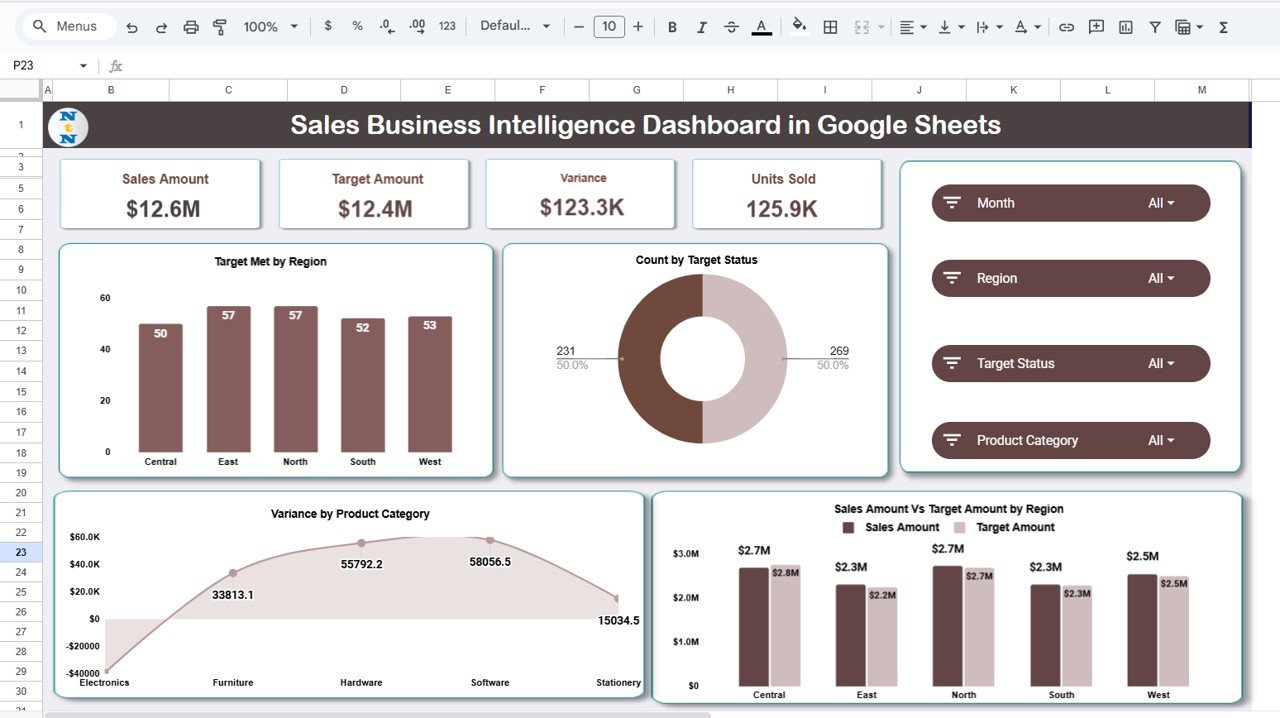The width and height of the screenshot is (1280, 718).
Task: Open the Create filter icon
Action: [1155, 26]
